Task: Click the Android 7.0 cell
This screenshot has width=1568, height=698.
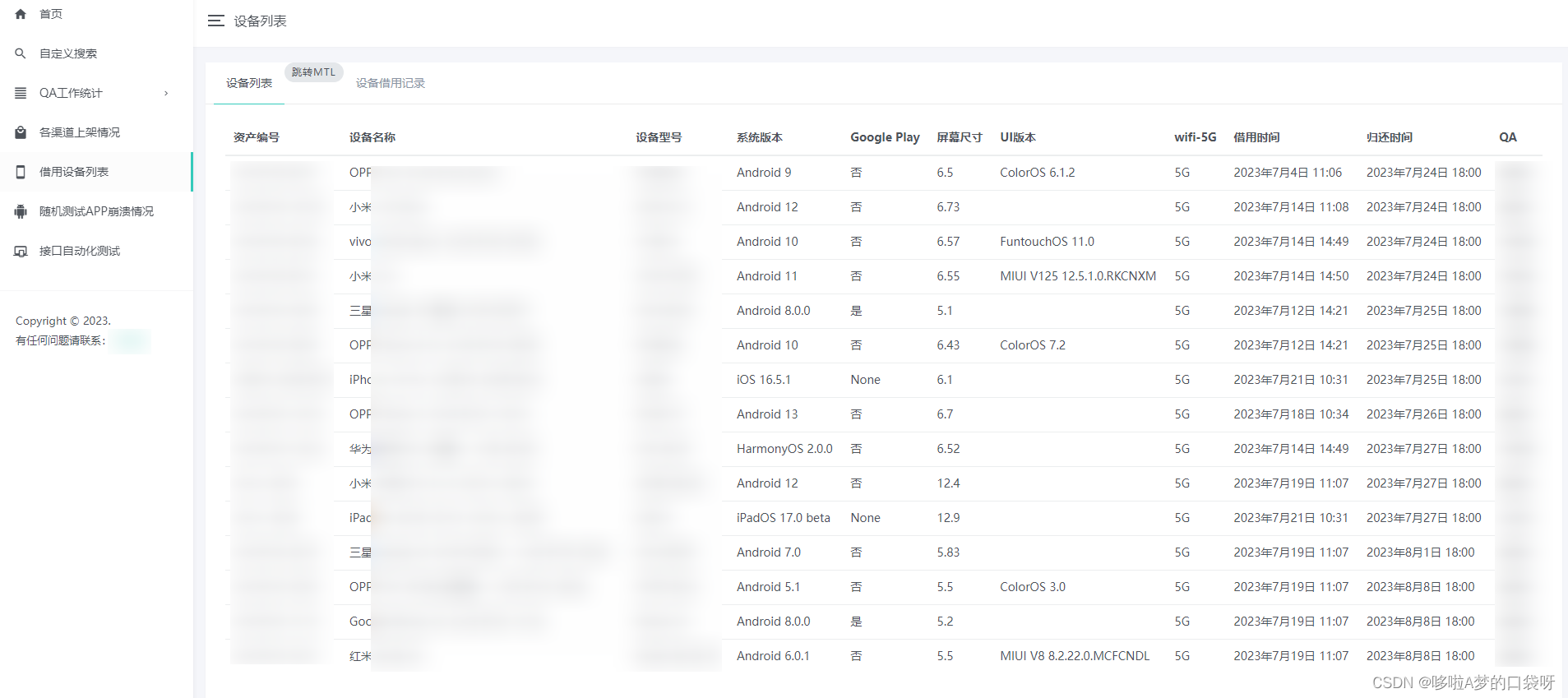Action: [x=769, y=552]
